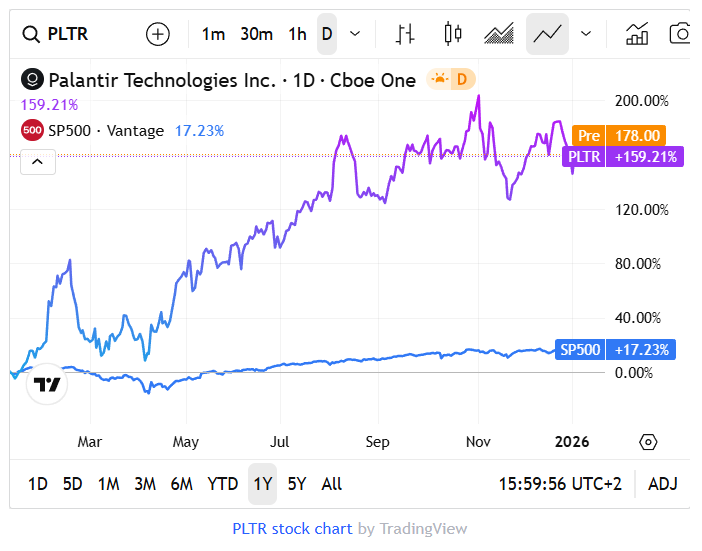Select the D daily interval
This screenshot has width=702, height=551.
click(326, 34)
